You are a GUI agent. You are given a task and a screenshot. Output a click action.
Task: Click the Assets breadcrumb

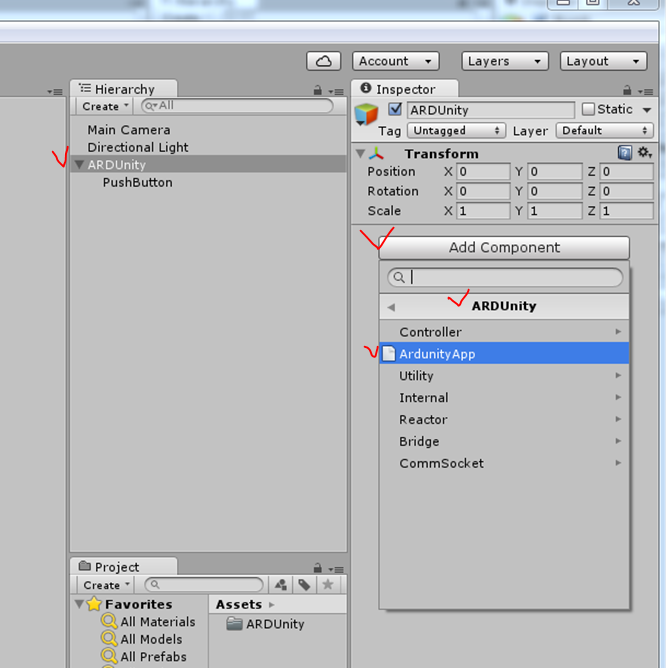point(239,604)
